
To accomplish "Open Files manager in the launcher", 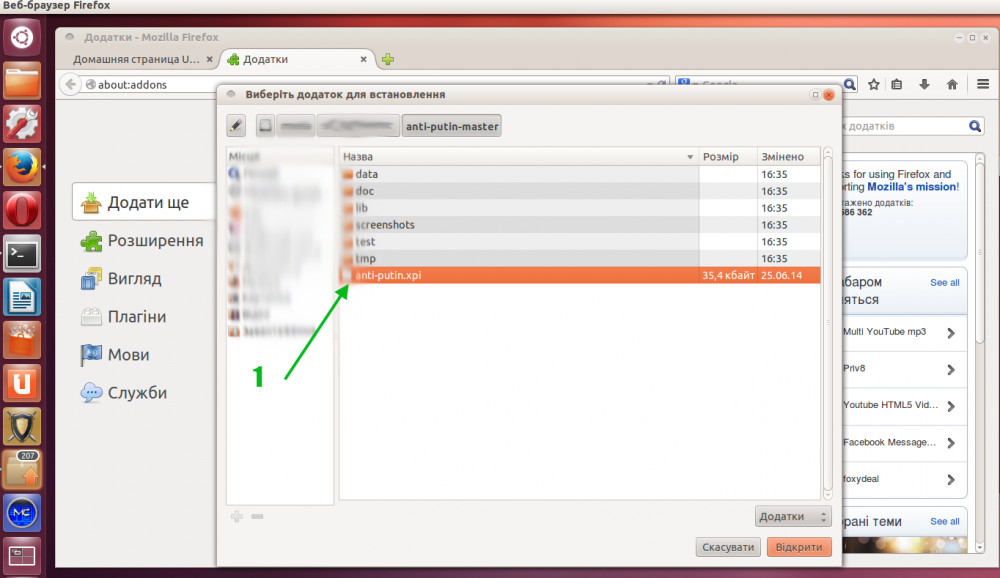I will click(22, 80).
